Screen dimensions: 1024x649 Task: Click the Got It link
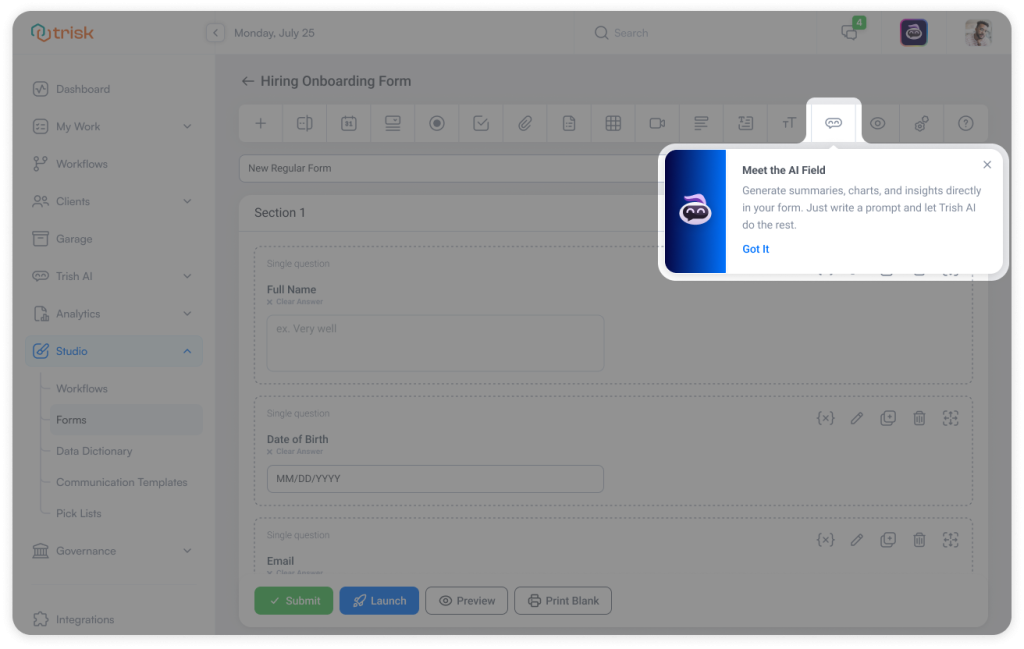[x=756, y=249]
